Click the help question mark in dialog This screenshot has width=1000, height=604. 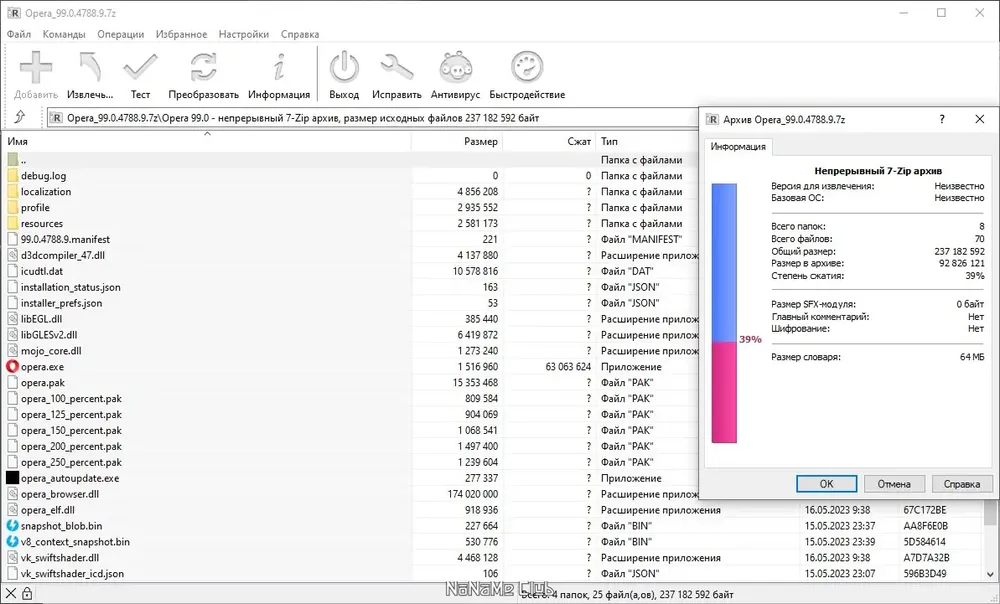942,119
